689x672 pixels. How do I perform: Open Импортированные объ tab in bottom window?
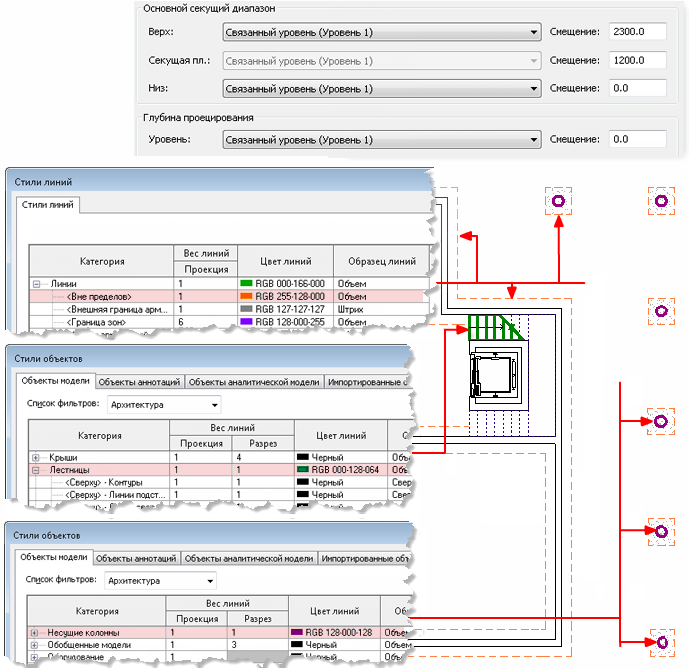point(365,559)
